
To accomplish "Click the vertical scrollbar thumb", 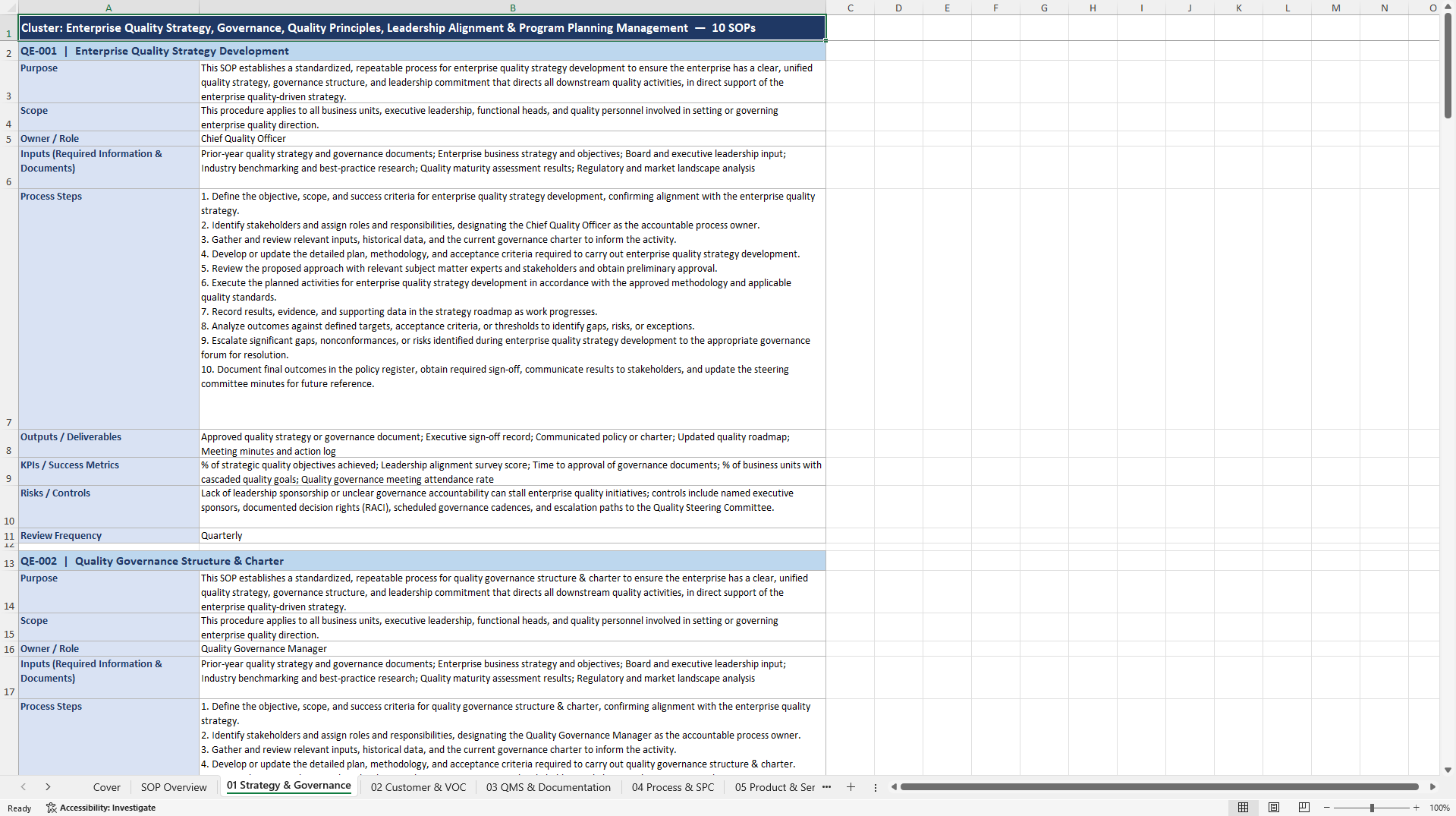I will [1448, 66].
